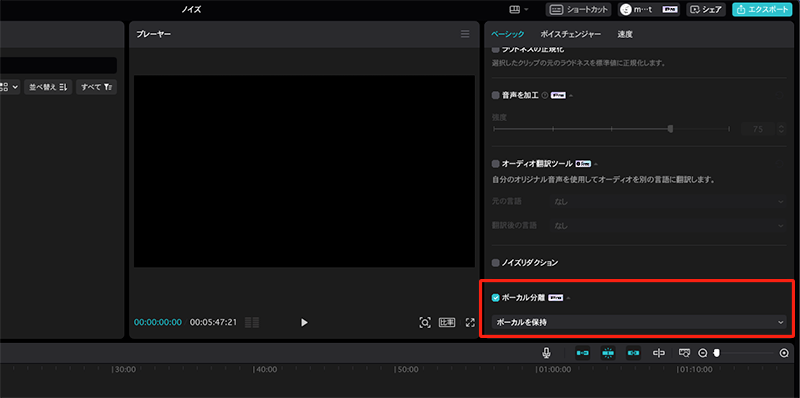Click the info icon beside 音声を加工
This screenshot has height=398, width=800.
point(545,95)
